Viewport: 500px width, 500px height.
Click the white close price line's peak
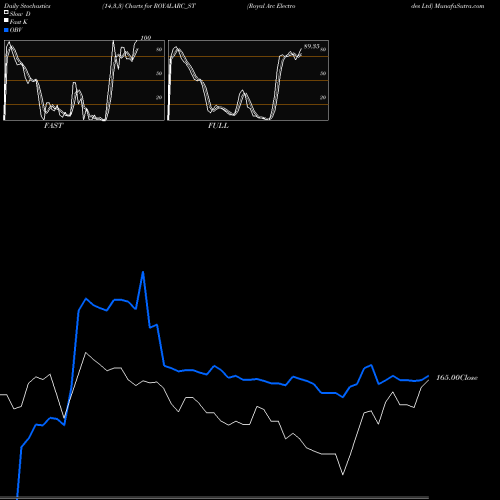86,353
